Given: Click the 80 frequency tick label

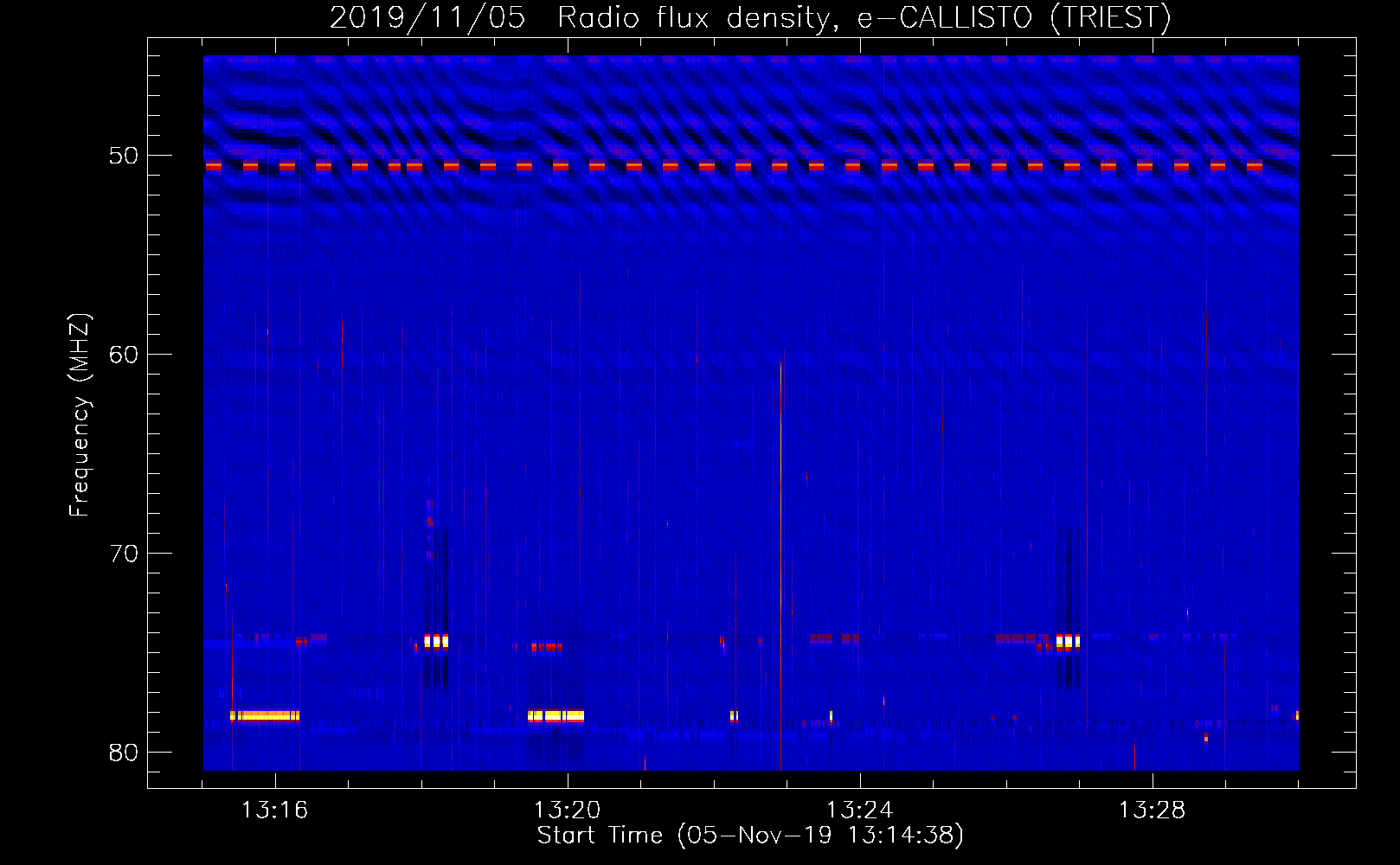Looking at the screenshot, I should 124,753.
